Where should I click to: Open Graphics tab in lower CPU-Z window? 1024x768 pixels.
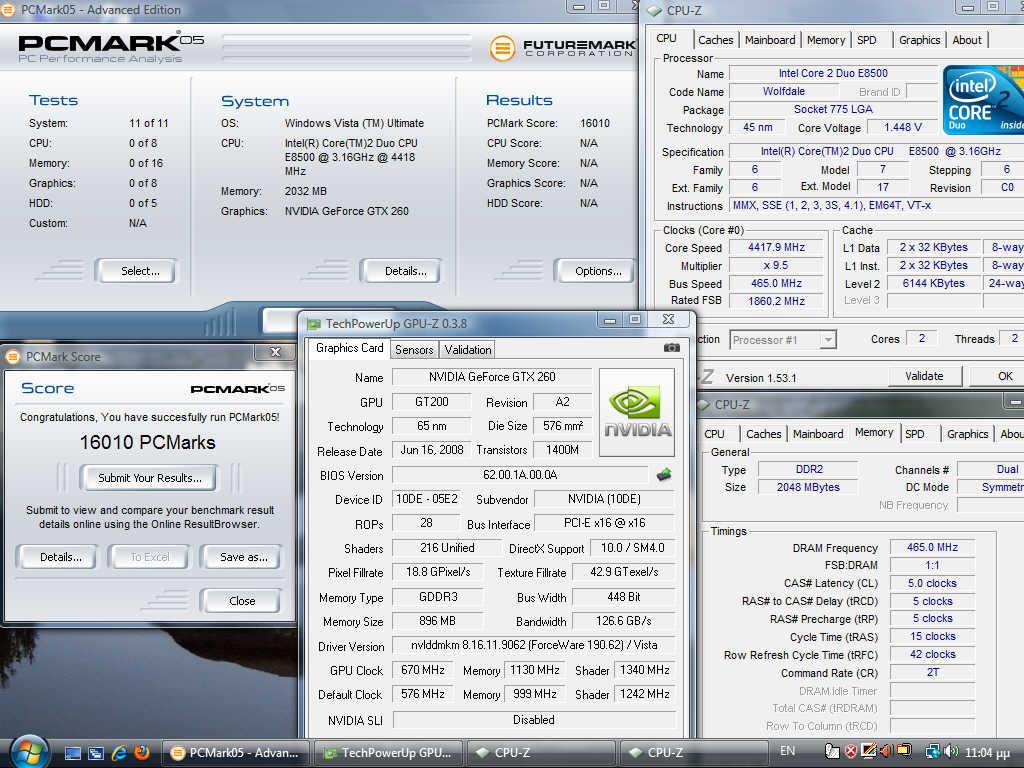967,434
